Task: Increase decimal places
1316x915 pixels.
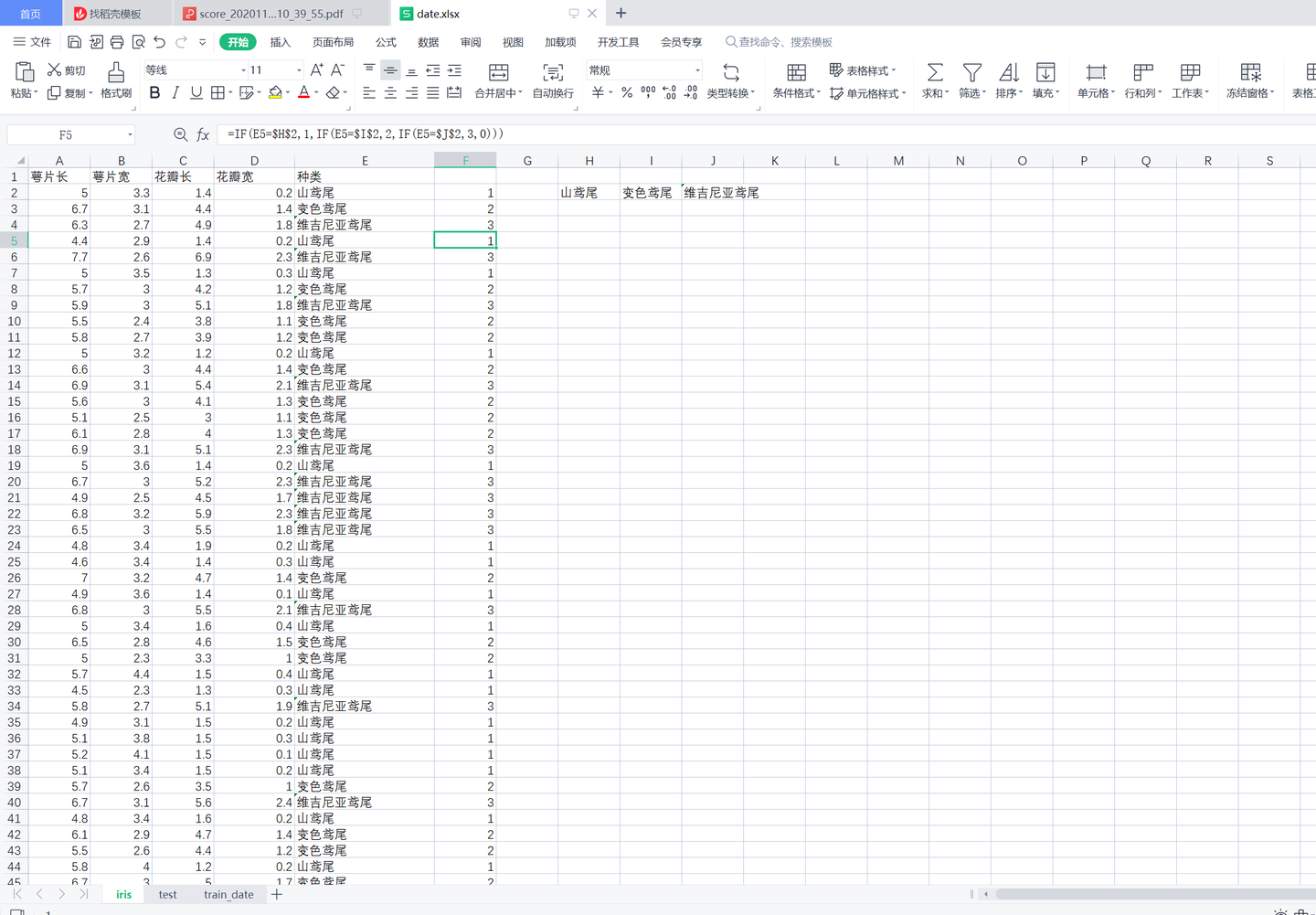Action: [669, 92]
